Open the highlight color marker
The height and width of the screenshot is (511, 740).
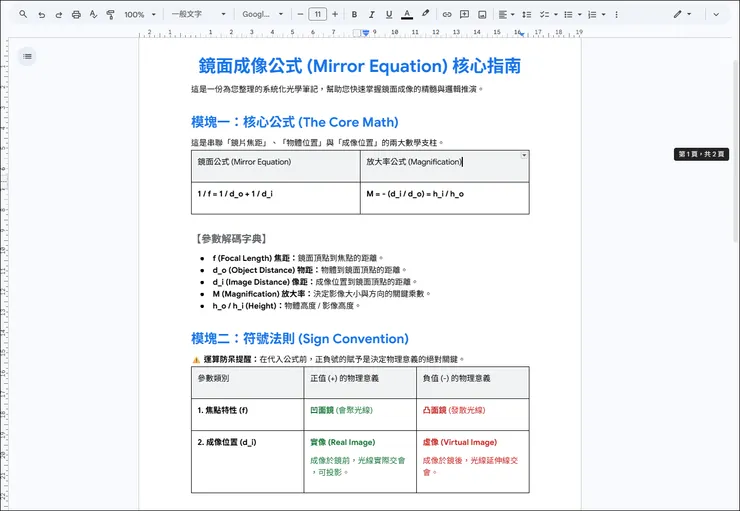click(425, 14)
